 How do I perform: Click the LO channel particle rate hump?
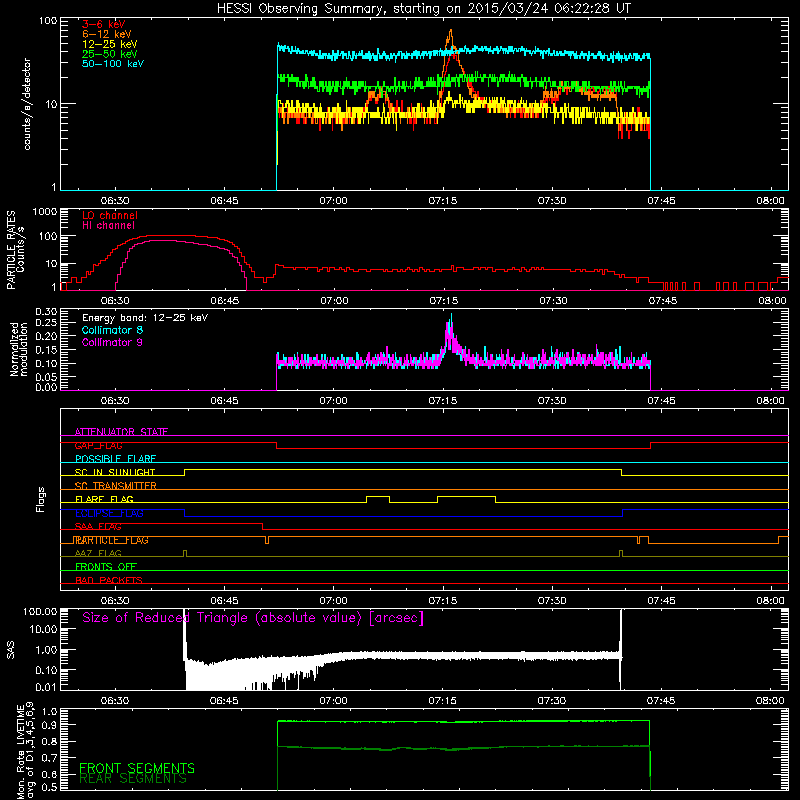coord(173,236)
